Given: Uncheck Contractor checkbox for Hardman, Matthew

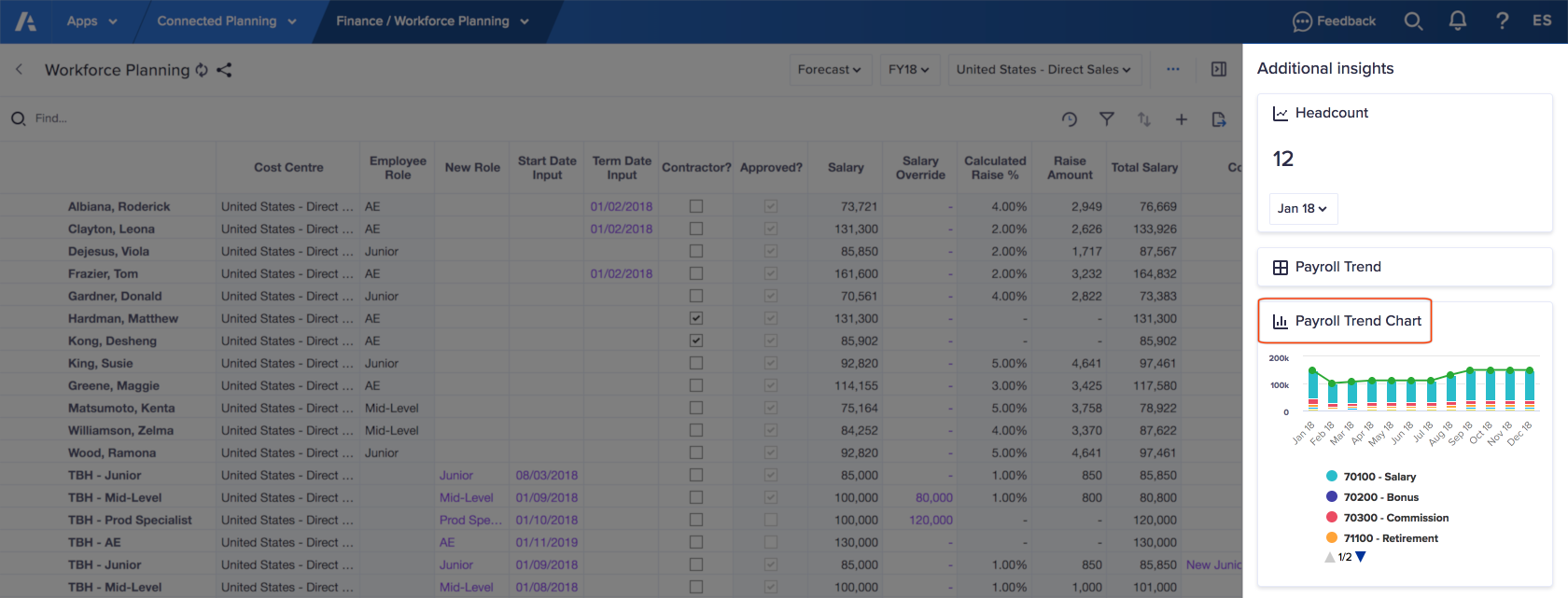Looking at the screenshot, I should click(x=696, y=318).
